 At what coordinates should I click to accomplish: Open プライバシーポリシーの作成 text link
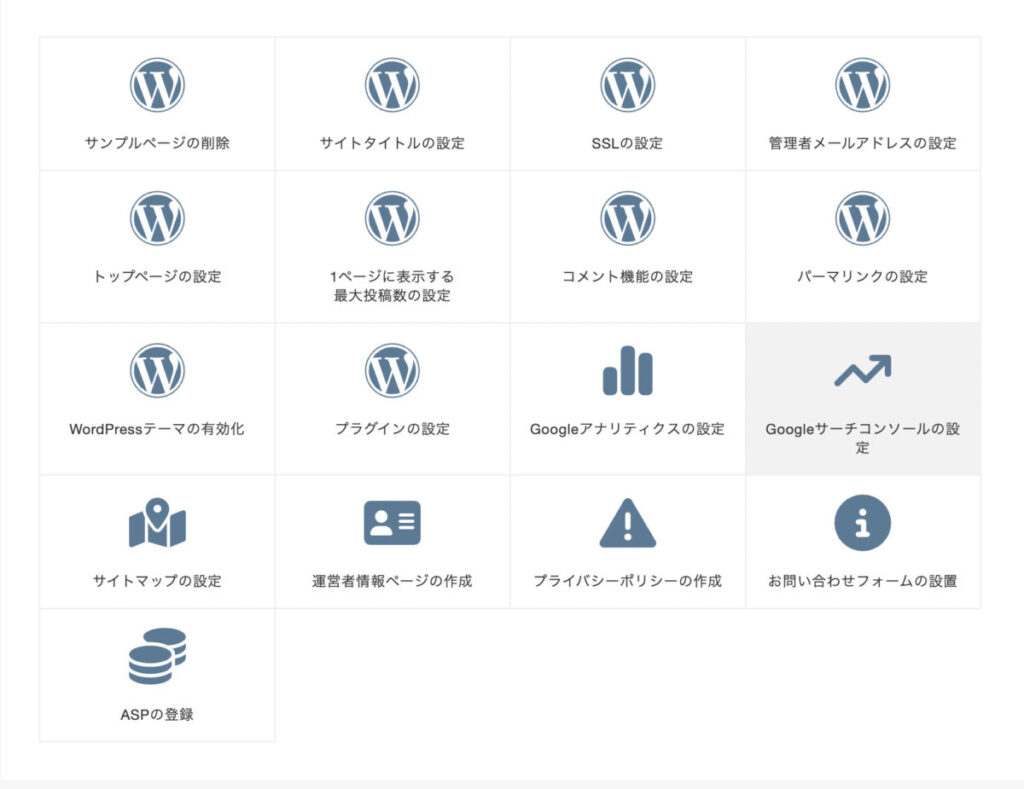point(627,581)
